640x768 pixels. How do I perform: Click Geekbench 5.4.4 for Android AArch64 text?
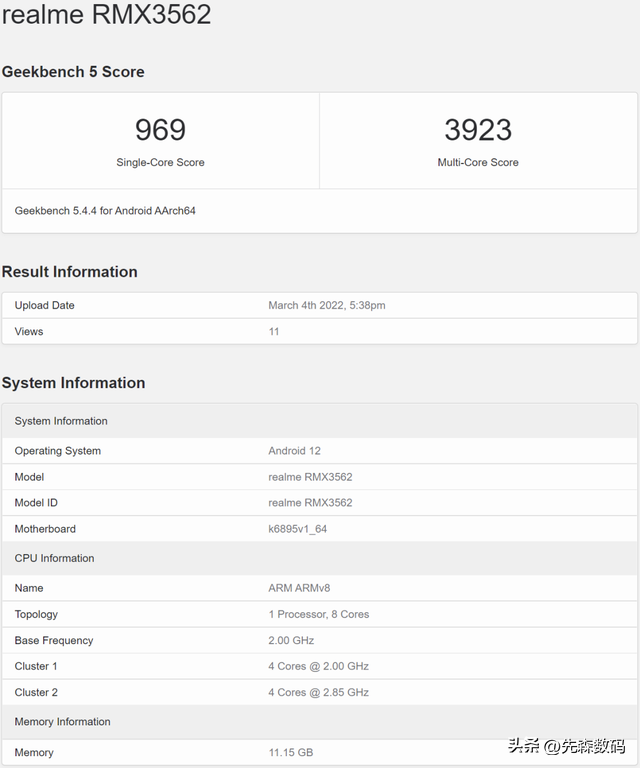(x=105, y=211)
